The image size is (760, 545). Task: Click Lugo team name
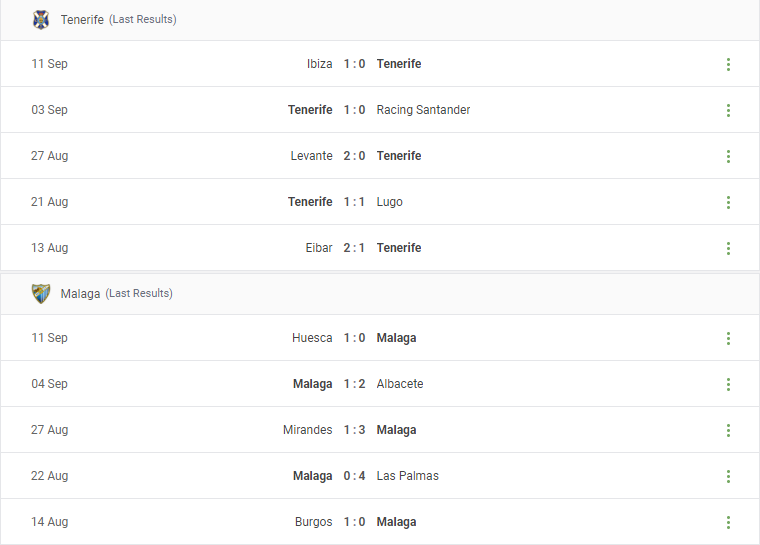pyautogui.click(x=389, y=202)
